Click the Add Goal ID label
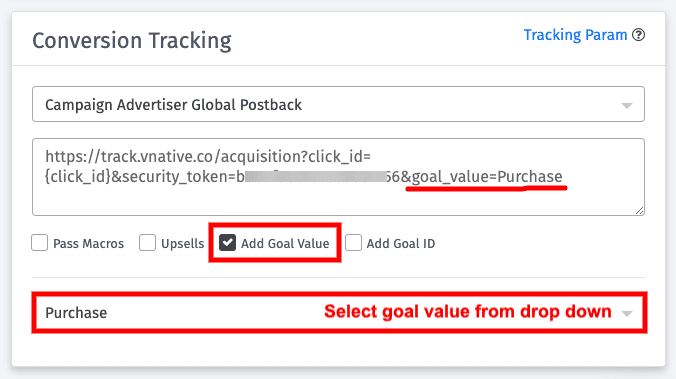Screen dimensions: 676x379 pyautogui.click(x=401, y=244)
